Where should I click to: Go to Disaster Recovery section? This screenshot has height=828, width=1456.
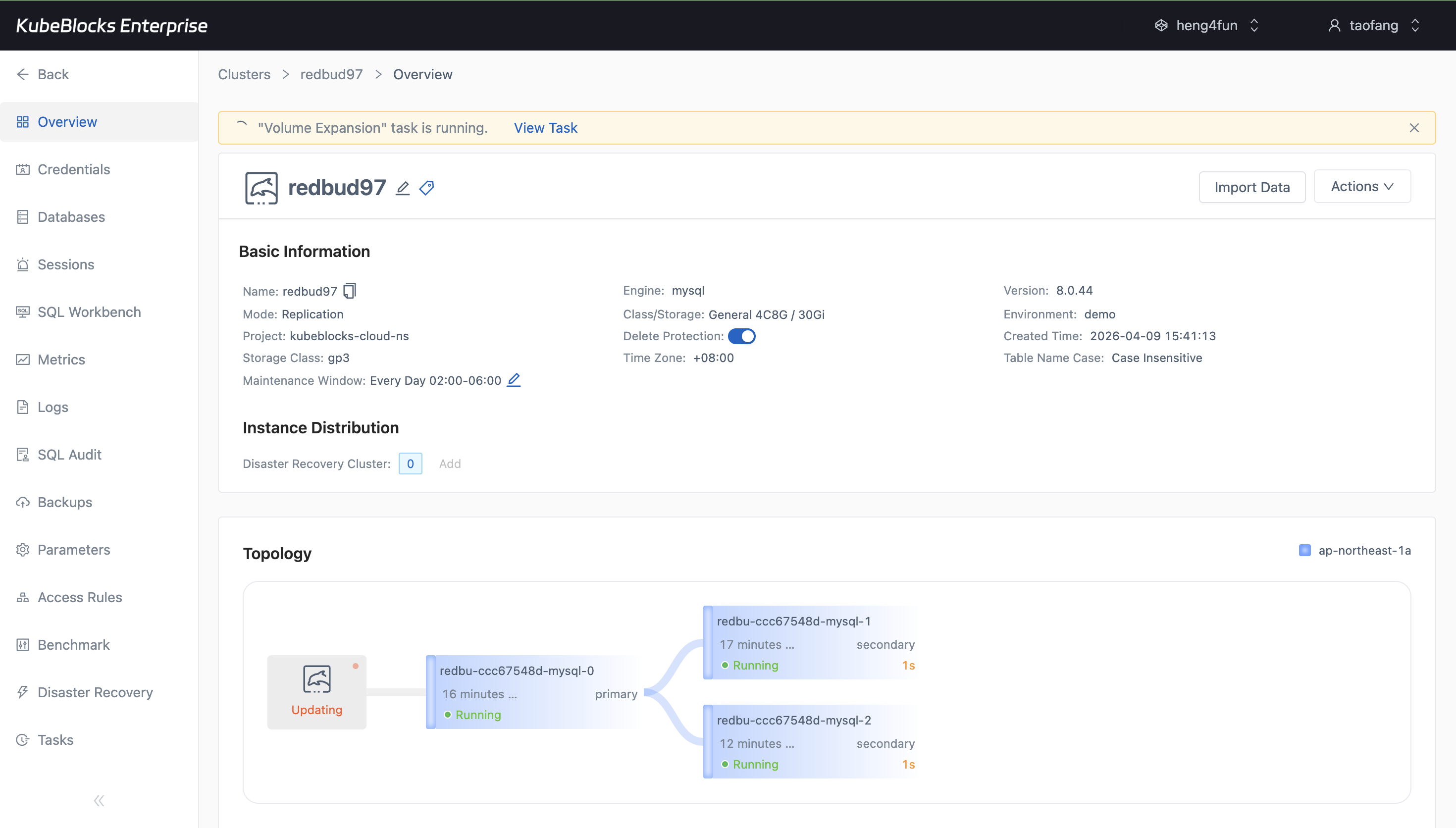pos(95,691)
